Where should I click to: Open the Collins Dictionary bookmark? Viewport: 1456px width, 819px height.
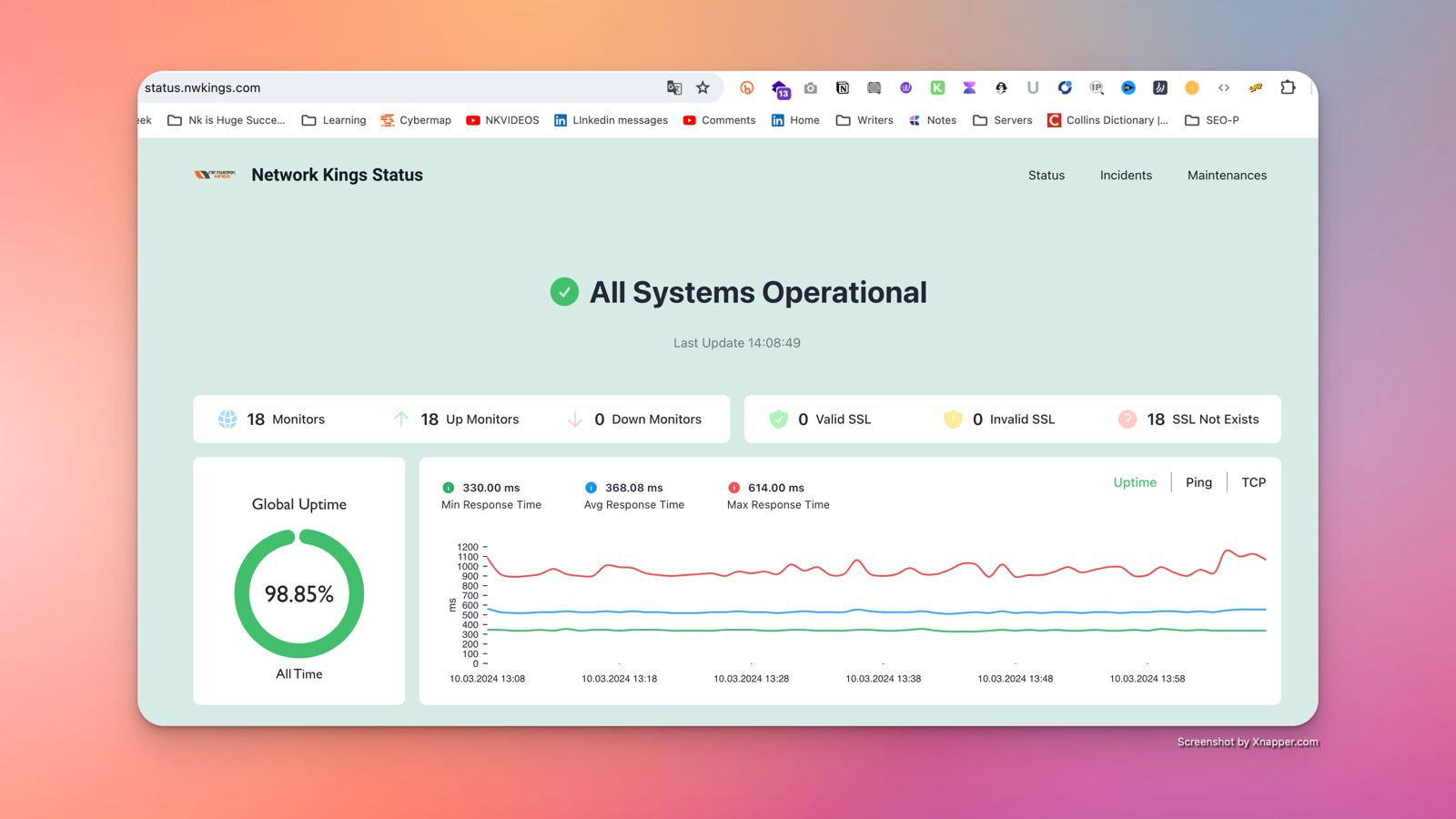[x=1107, y=120]
